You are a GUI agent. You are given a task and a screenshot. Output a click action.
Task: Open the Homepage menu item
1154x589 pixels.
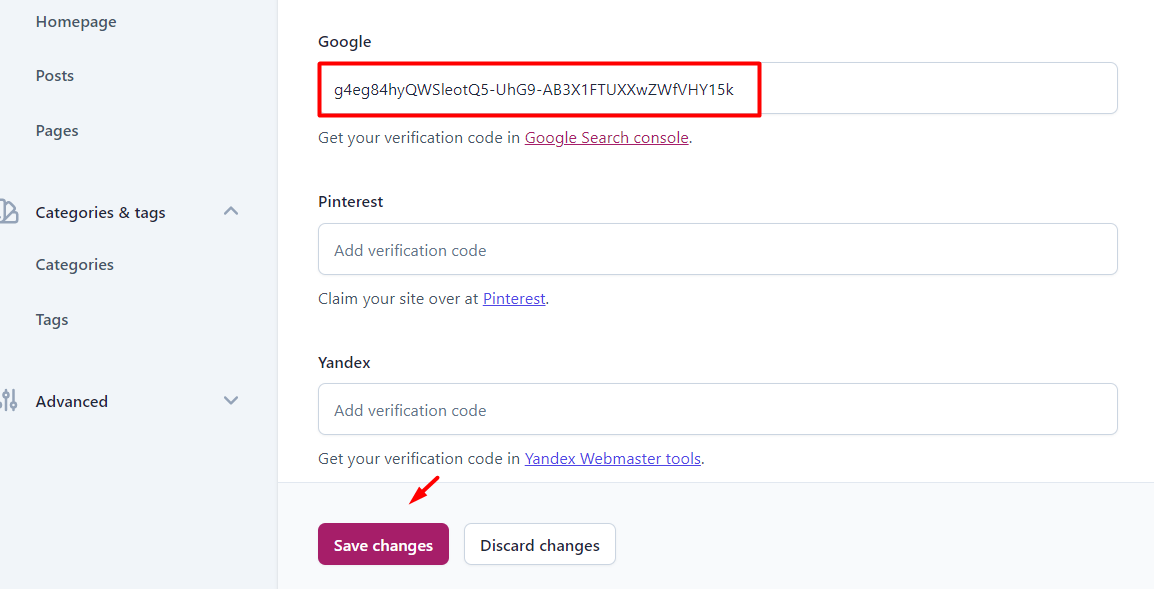coord(76,22)
